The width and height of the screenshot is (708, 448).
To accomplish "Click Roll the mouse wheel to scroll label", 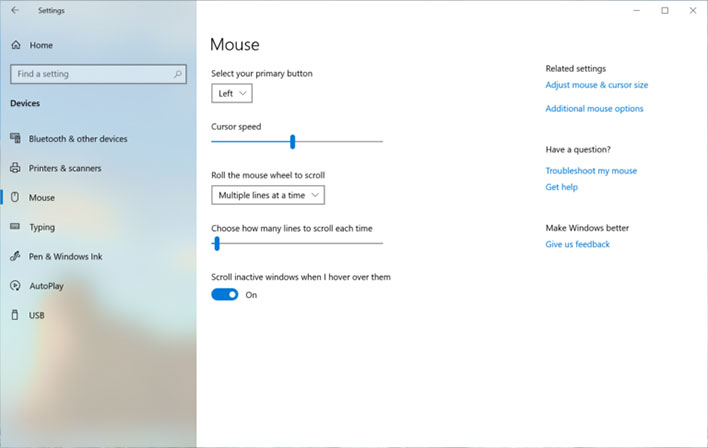I will click(x=268, y=175).
